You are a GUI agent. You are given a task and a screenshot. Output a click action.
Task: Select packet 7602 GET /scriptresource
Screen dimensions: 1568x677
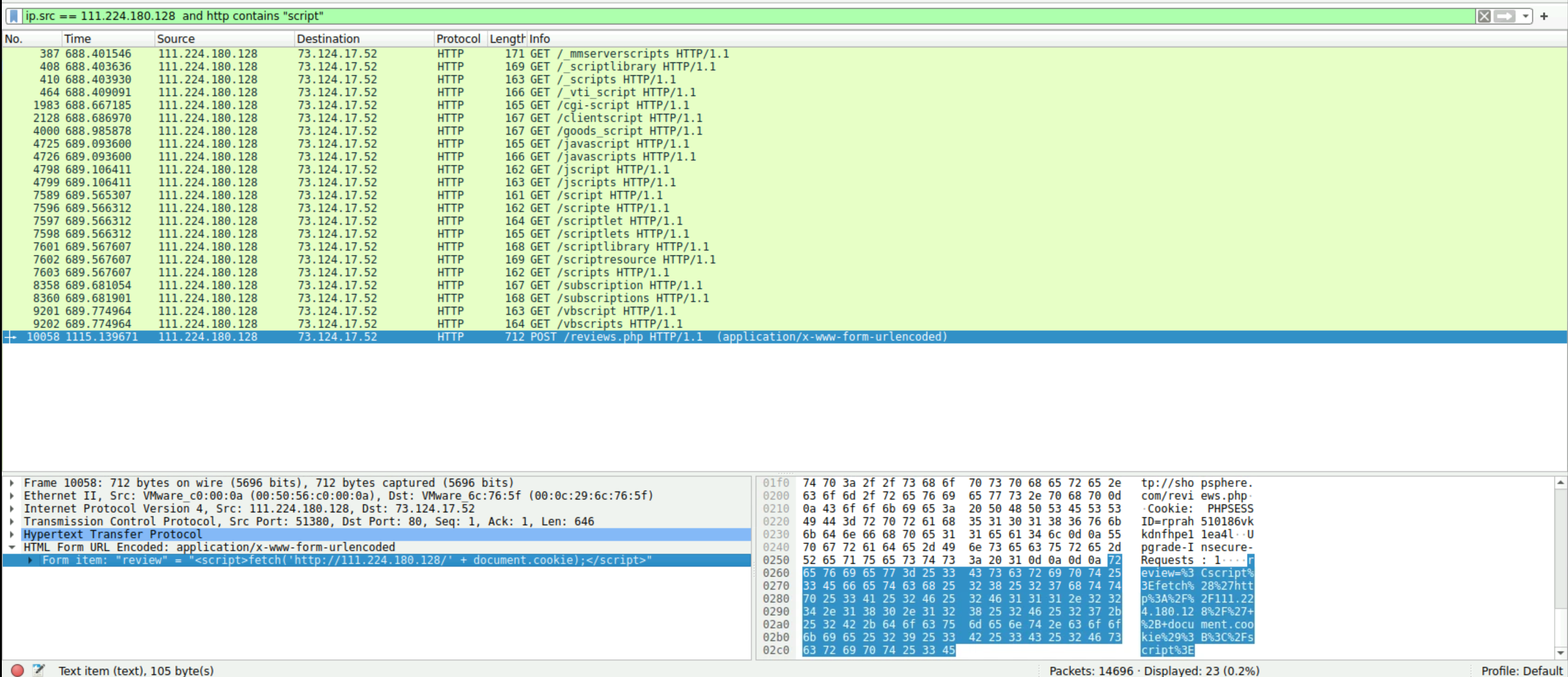click(784, 260)
